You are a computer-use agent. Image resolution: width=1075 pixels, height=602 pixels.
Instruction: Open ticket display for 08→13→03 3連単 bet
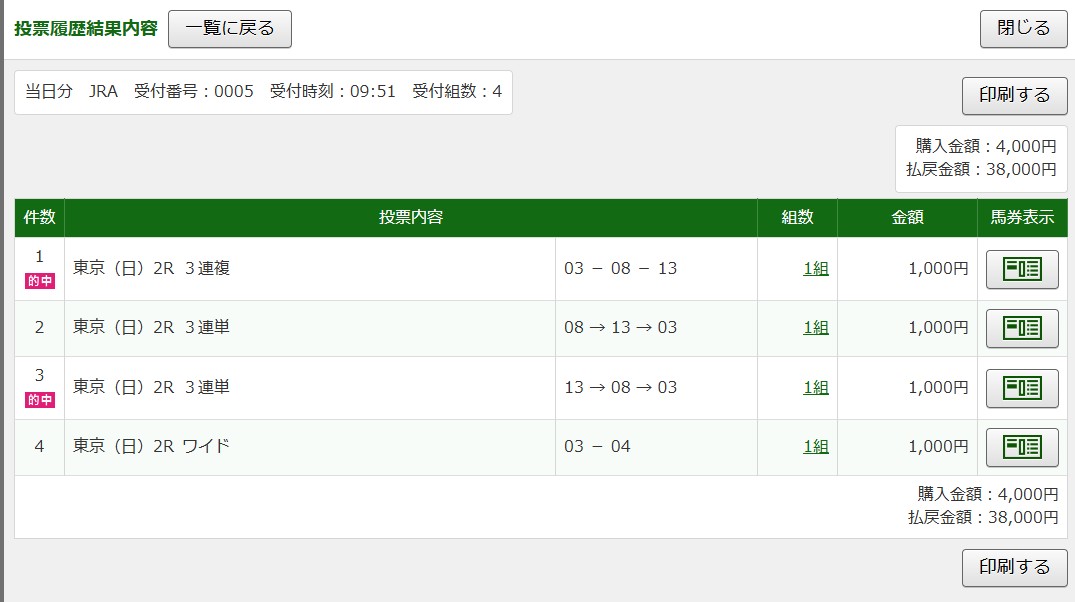click(1022, 328)
